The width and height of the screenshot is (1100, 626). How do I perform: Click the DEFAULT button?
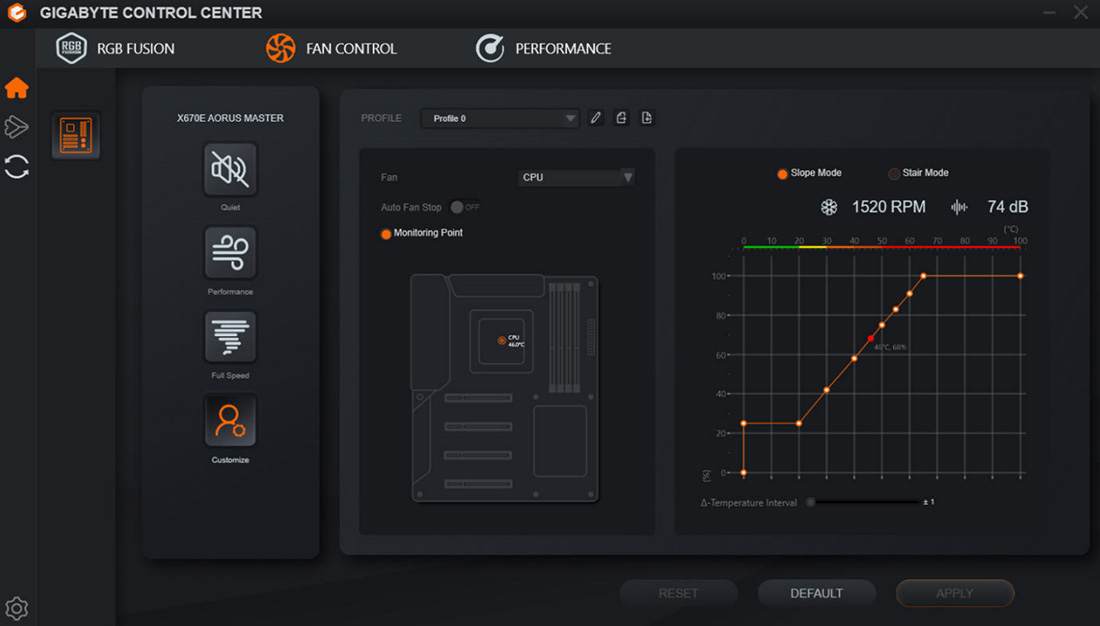817,593
